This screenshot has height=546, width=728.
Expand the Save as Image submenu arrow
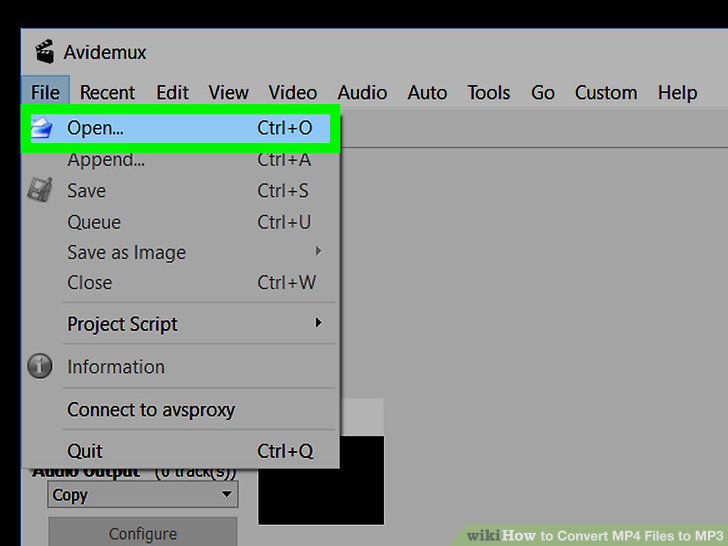(319, 251)
